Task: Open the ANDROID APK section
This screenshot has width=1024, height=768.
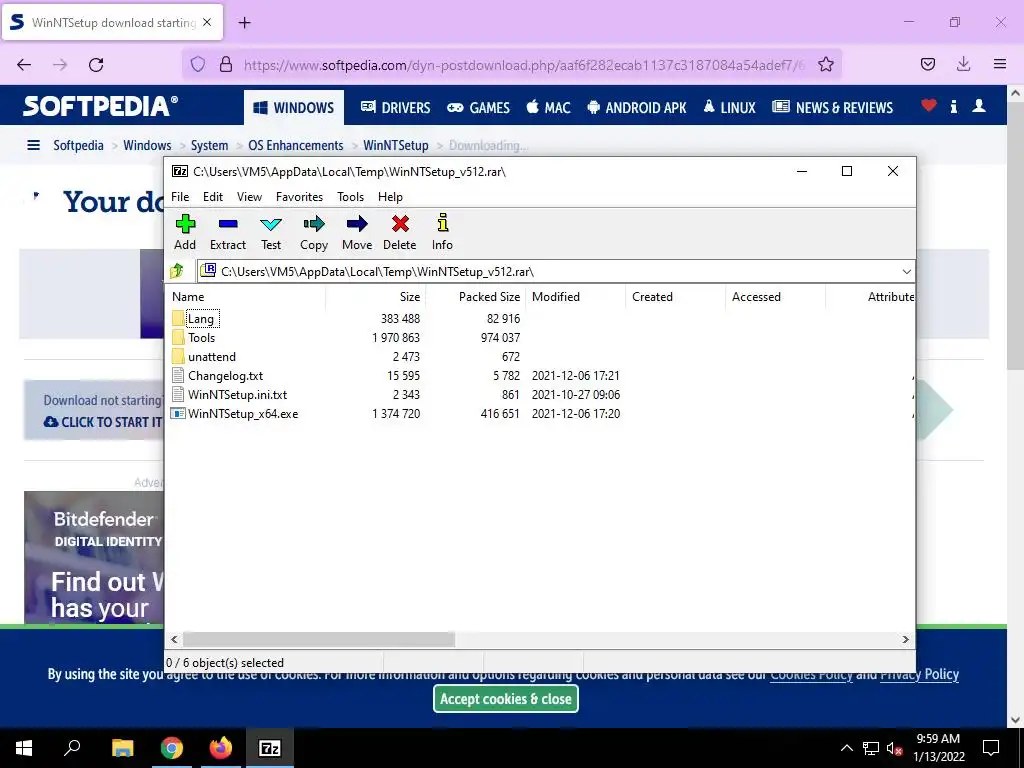Action: click(637, 108)
